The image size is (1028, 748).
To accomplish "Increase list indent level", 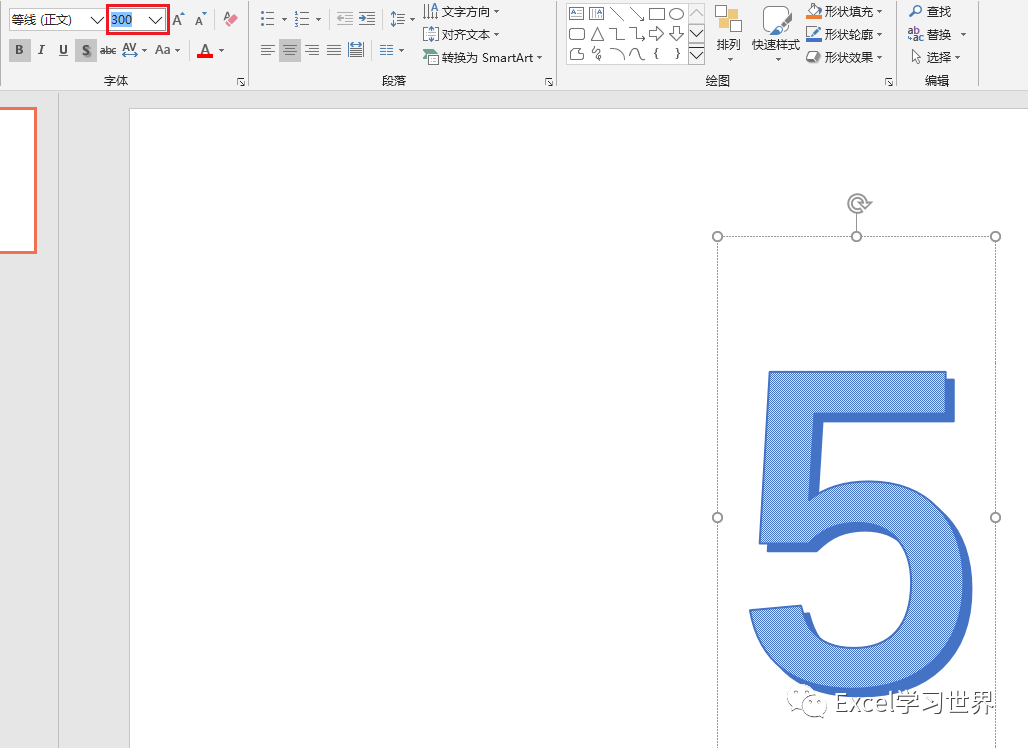I will (367, 19).
